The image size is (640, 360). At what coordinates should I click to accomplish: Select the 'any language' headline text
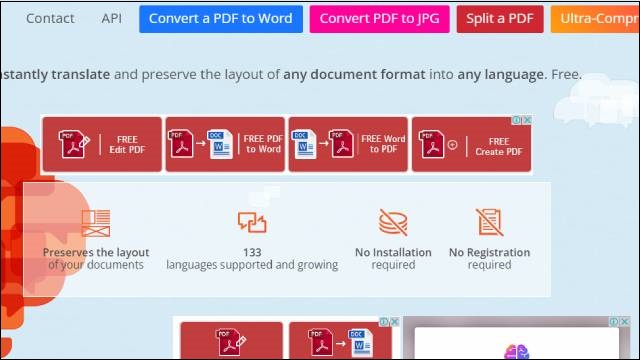(x=501, y=75)
